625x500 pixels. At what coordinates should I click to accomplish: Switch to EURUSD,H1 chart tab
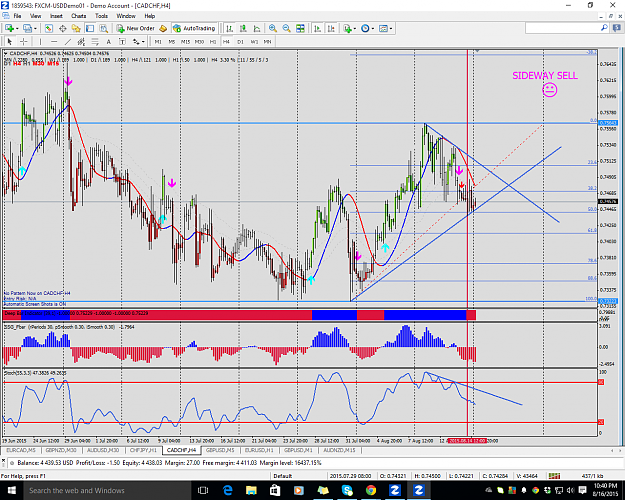pyautogui.click(x=259, y=450)
